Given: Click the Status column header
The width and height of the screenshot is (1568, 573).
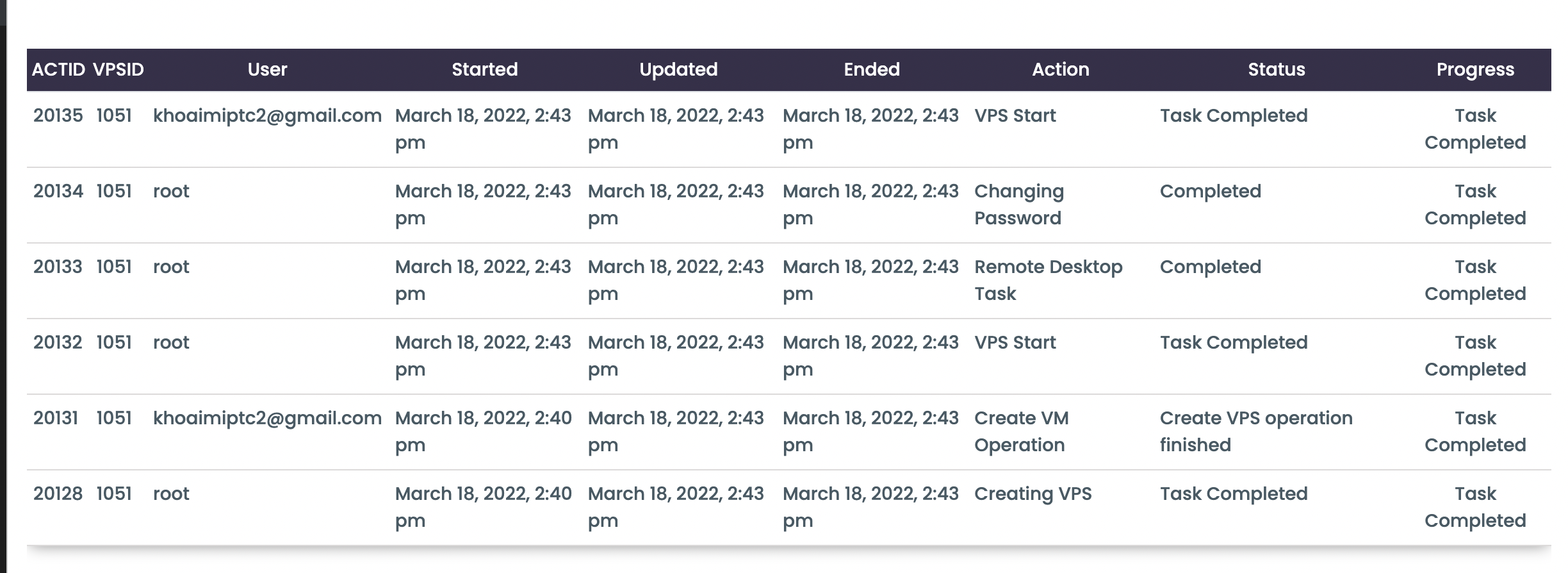Looking at the screenshot, I should 1276,69.
